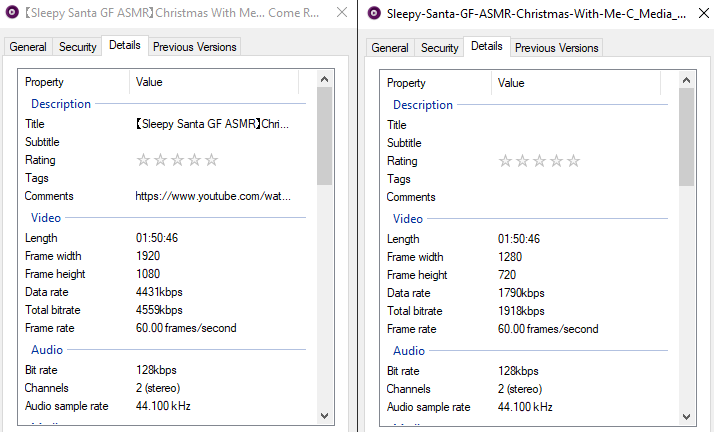Image resolution: width=714 pixels, height=432 pixels.
Task: Select Data rate 1790kbps
Action: point(521,293)
